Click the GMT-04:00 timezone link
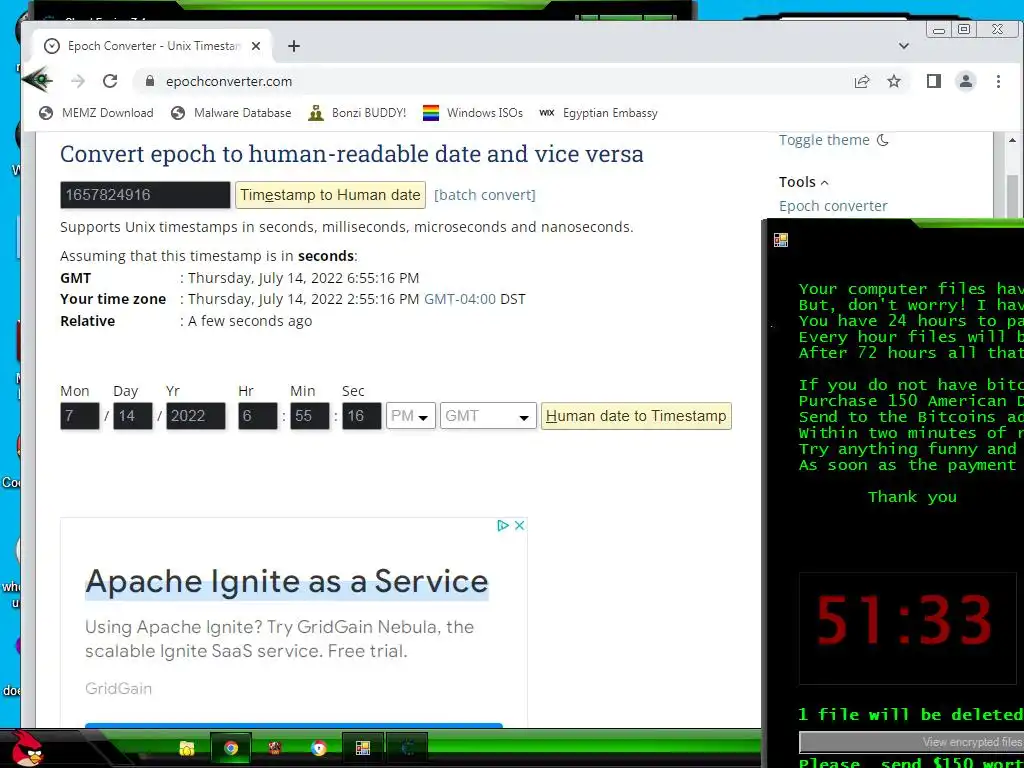The image size is (1024, 768). coord(460,299)
